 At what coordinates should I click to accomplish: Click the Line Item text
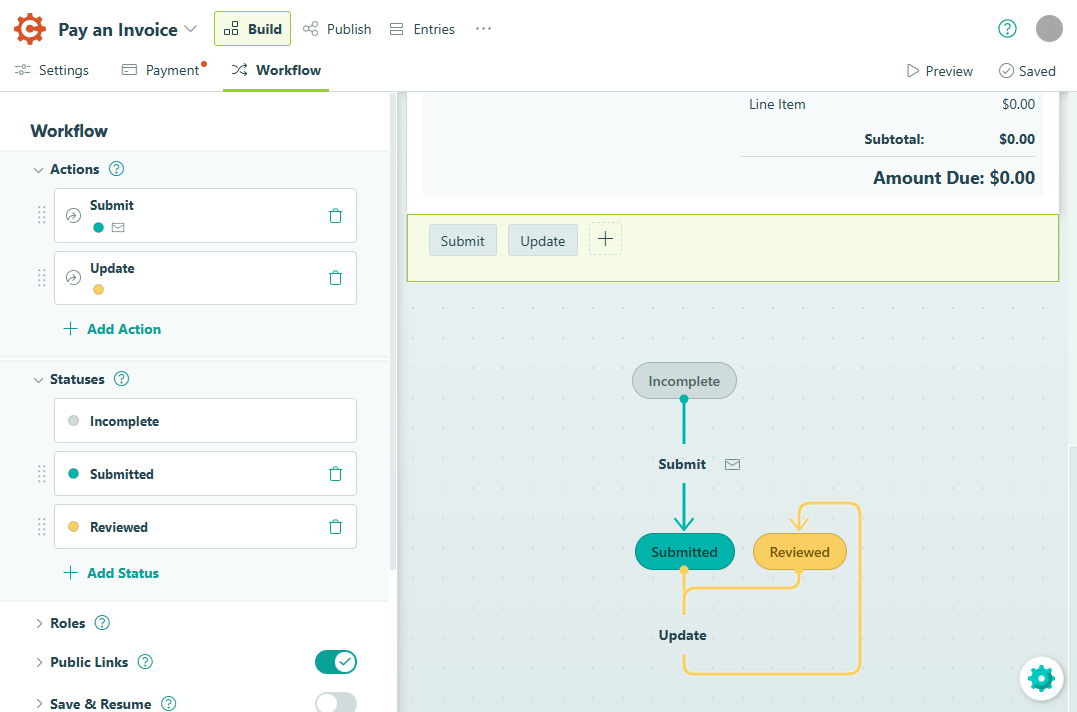tap(777, 104)
